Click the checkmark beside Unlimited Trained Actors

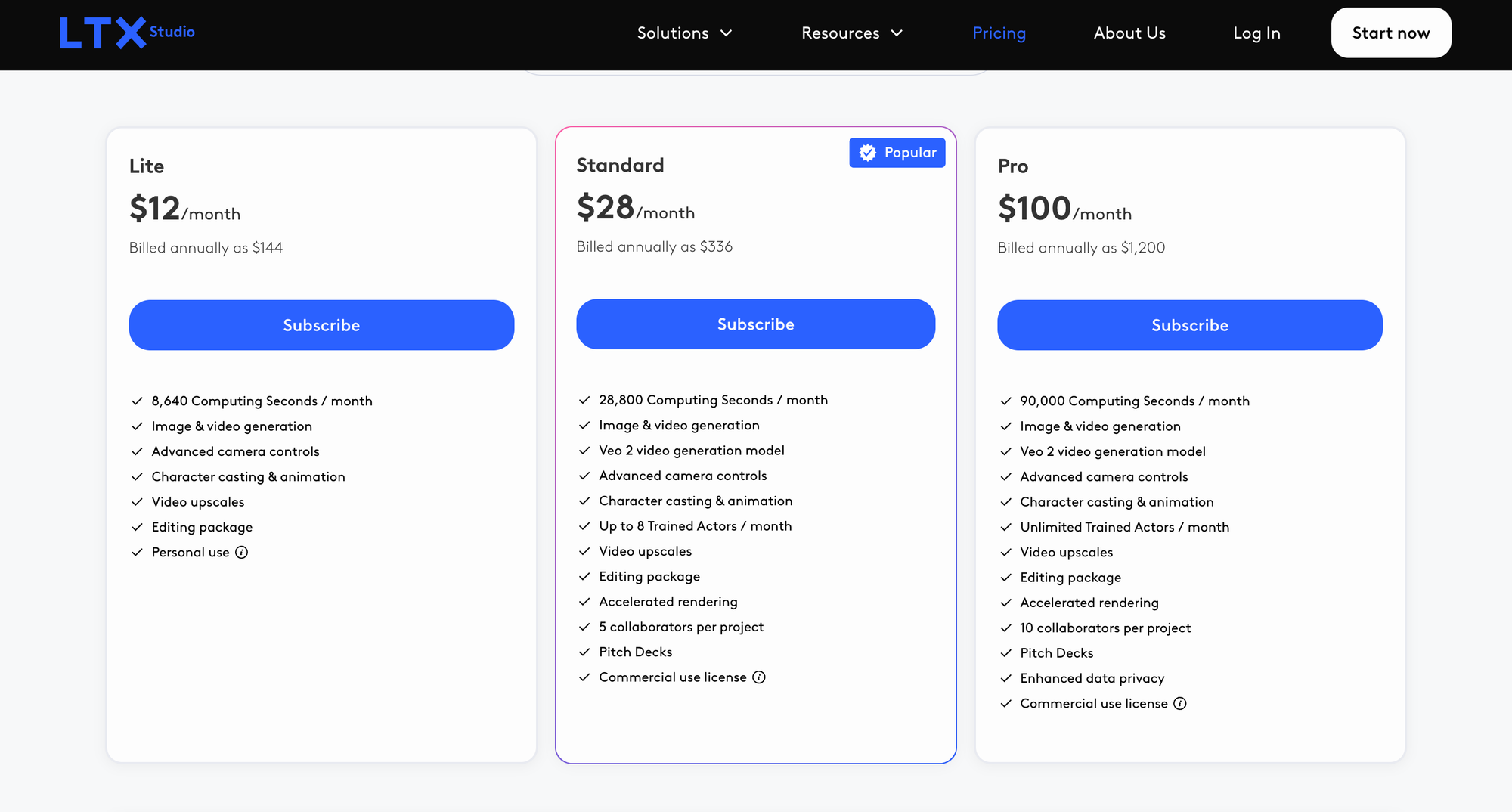point(1006,527)
